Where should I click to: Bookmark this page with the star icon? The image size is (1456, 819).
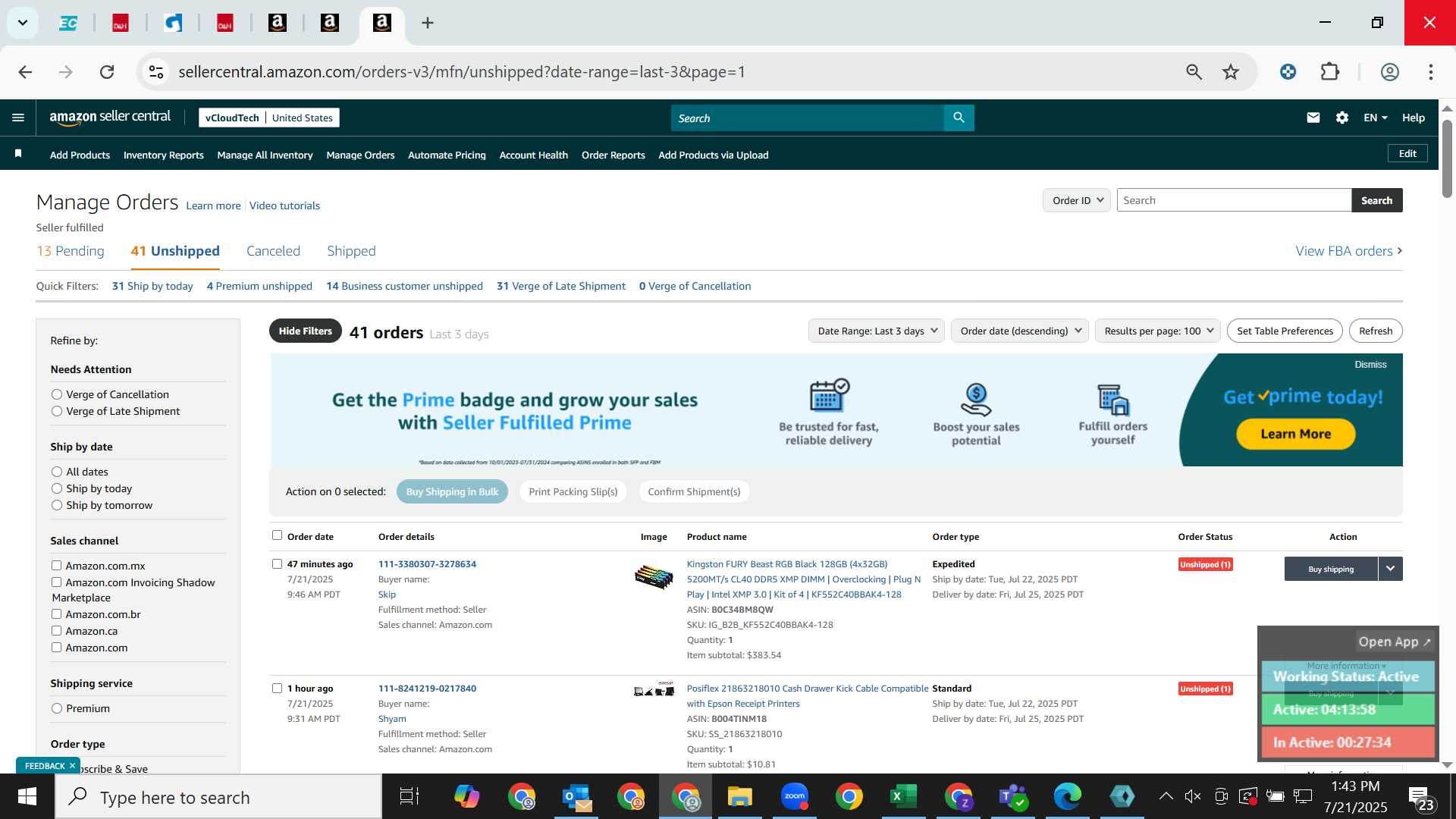(1231, 72)
